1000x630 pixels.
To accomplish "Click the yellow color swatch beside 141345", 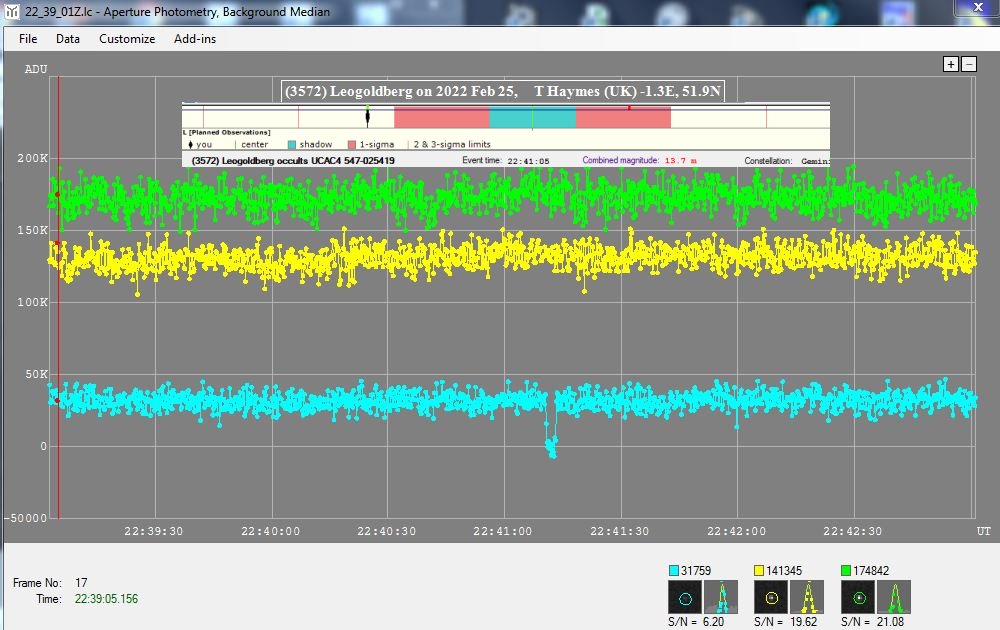I will tap(760, 570).
